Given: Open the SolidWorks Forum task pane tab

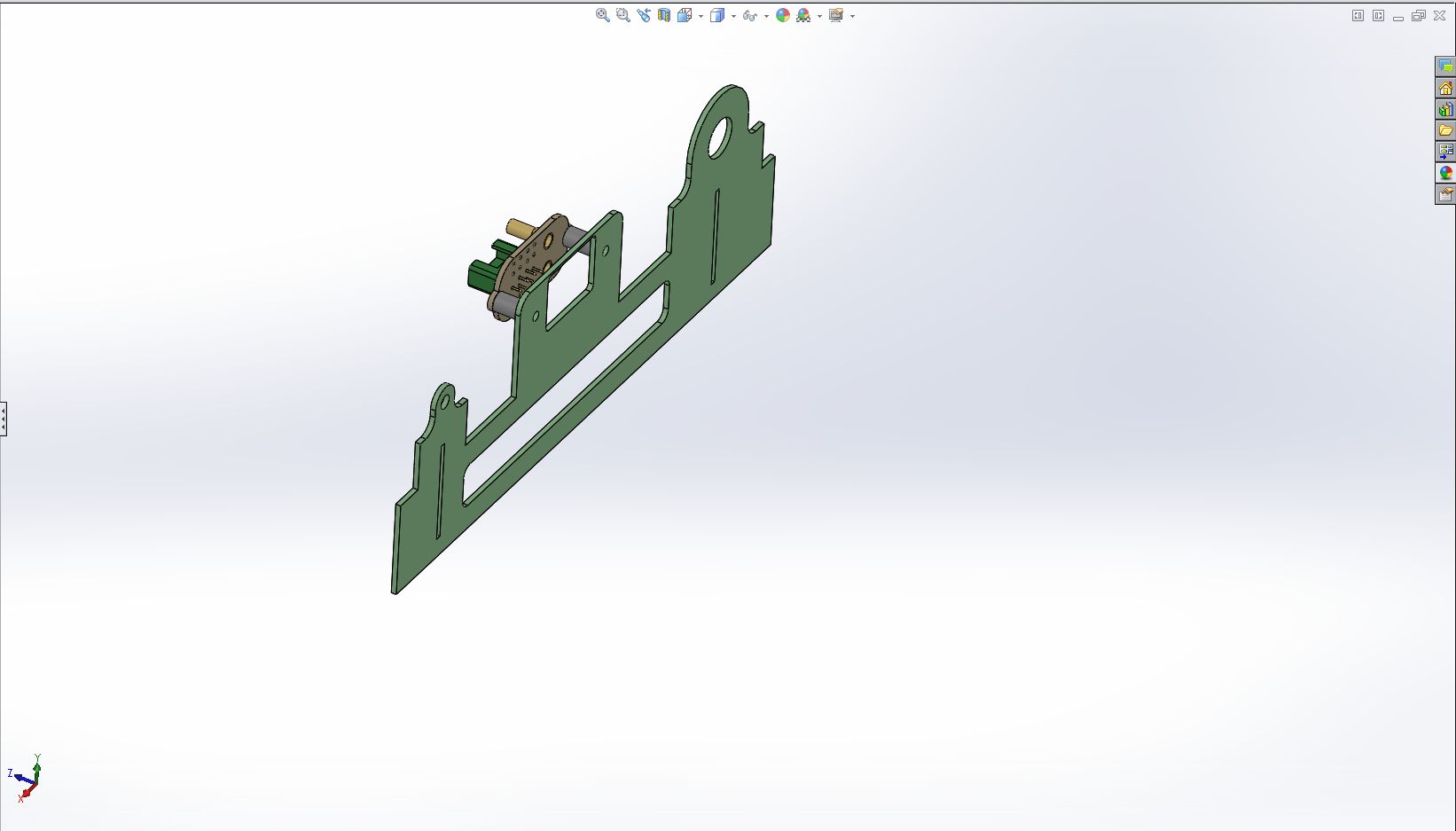Looking at the screenshot, I should click(x=1445, y=67).
